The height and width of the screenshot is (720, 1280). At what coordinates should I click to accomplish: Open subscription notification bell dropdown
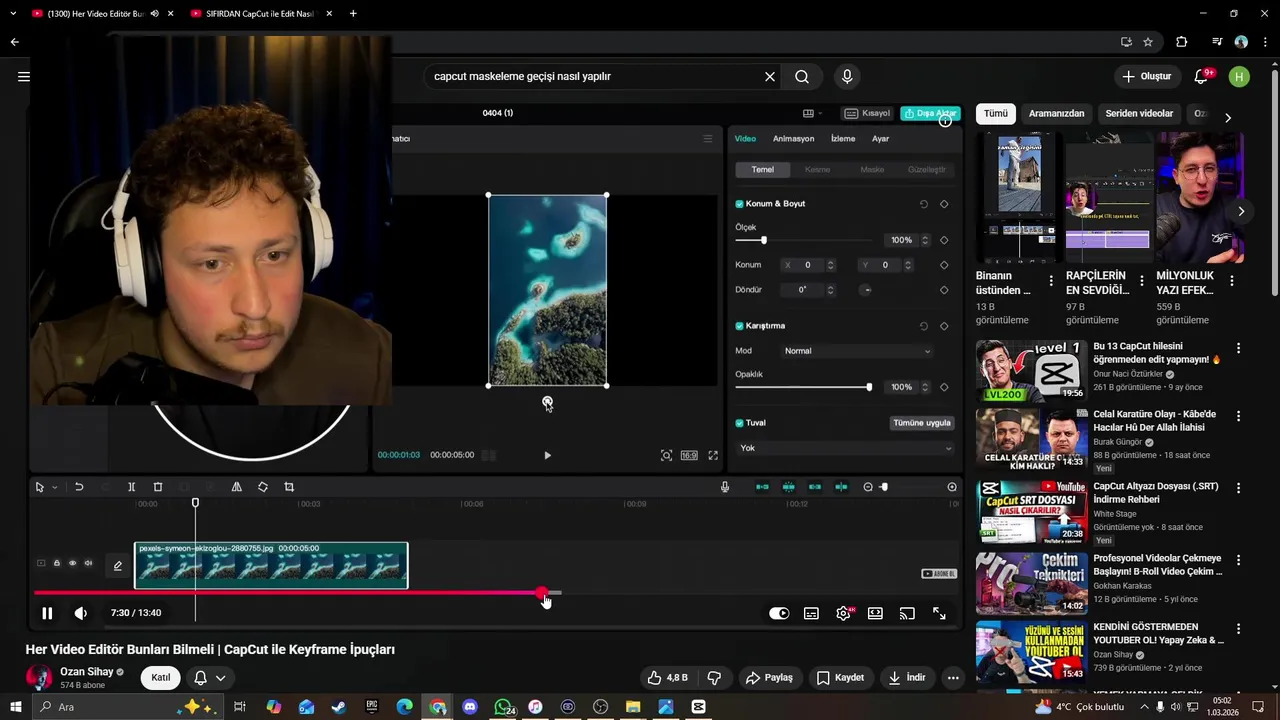(210, 677)
